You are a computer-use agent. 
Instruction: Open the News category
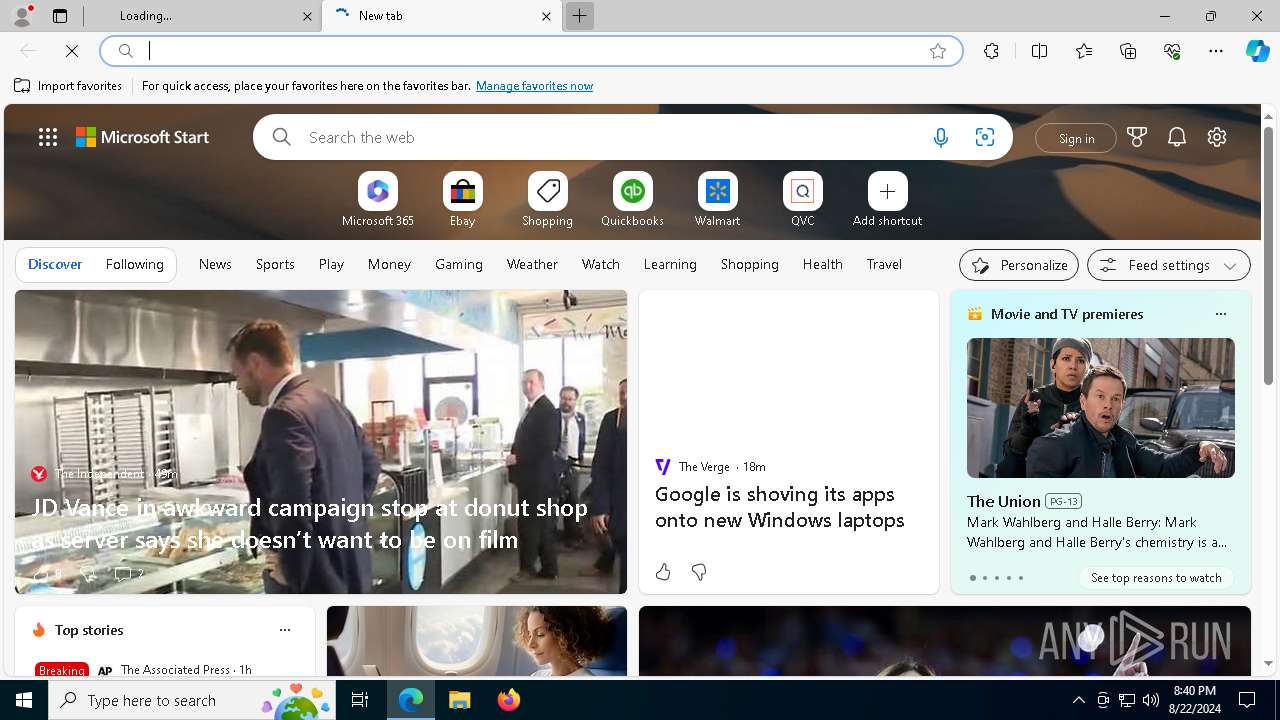click(215, 264)
